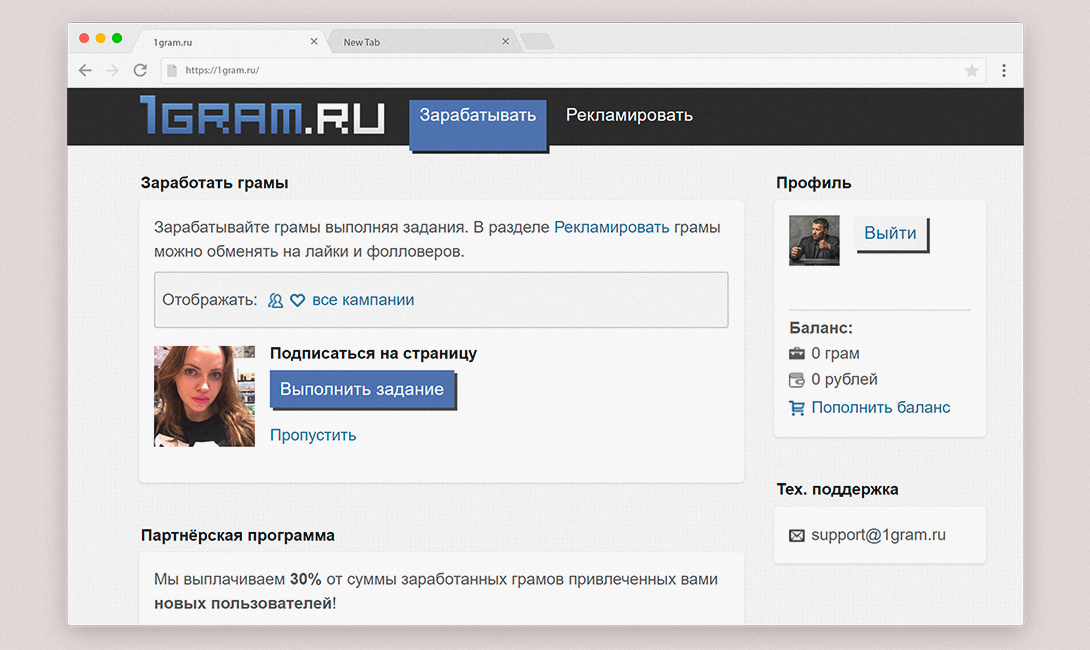Viewport: 1090px width, 650px height.
Task: Filter by likes heart icon
Action: click(298, 300)
